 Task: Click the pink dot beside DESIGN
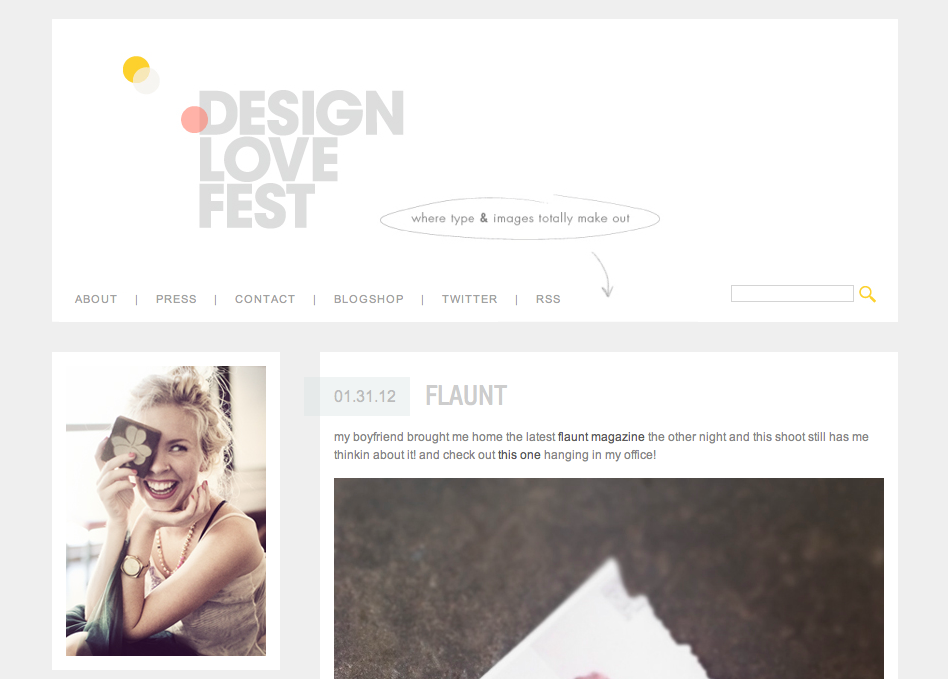click(x=195, y=120)
